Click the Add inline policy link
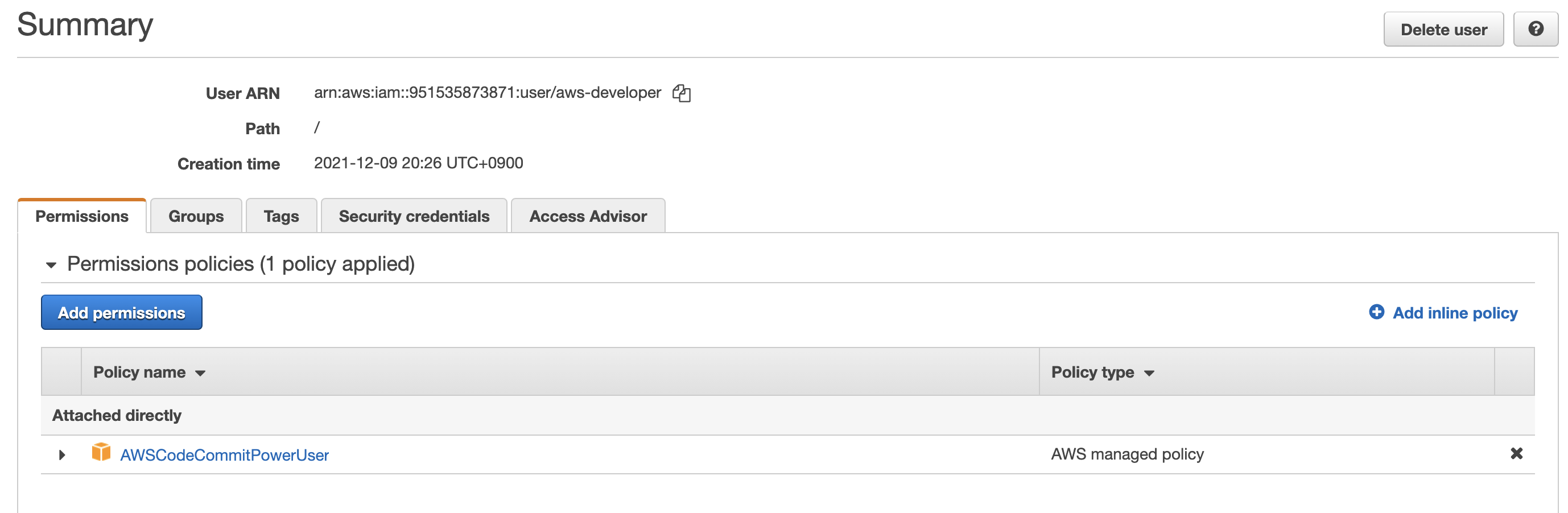 pos(1455,313)
